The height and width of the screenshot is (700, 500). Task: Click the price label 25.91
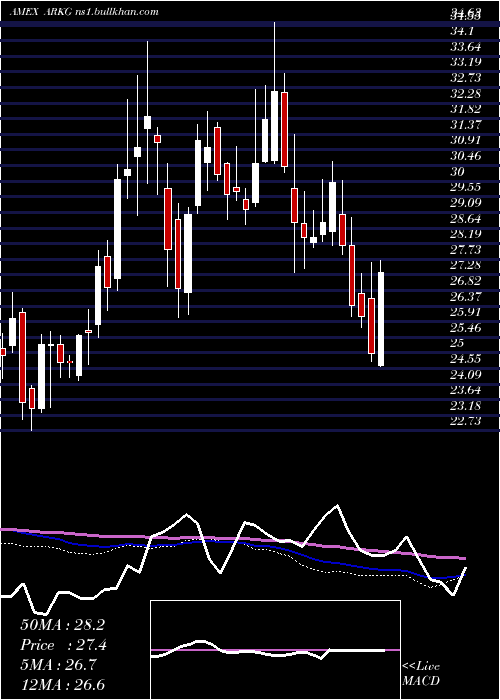(467, 312)
